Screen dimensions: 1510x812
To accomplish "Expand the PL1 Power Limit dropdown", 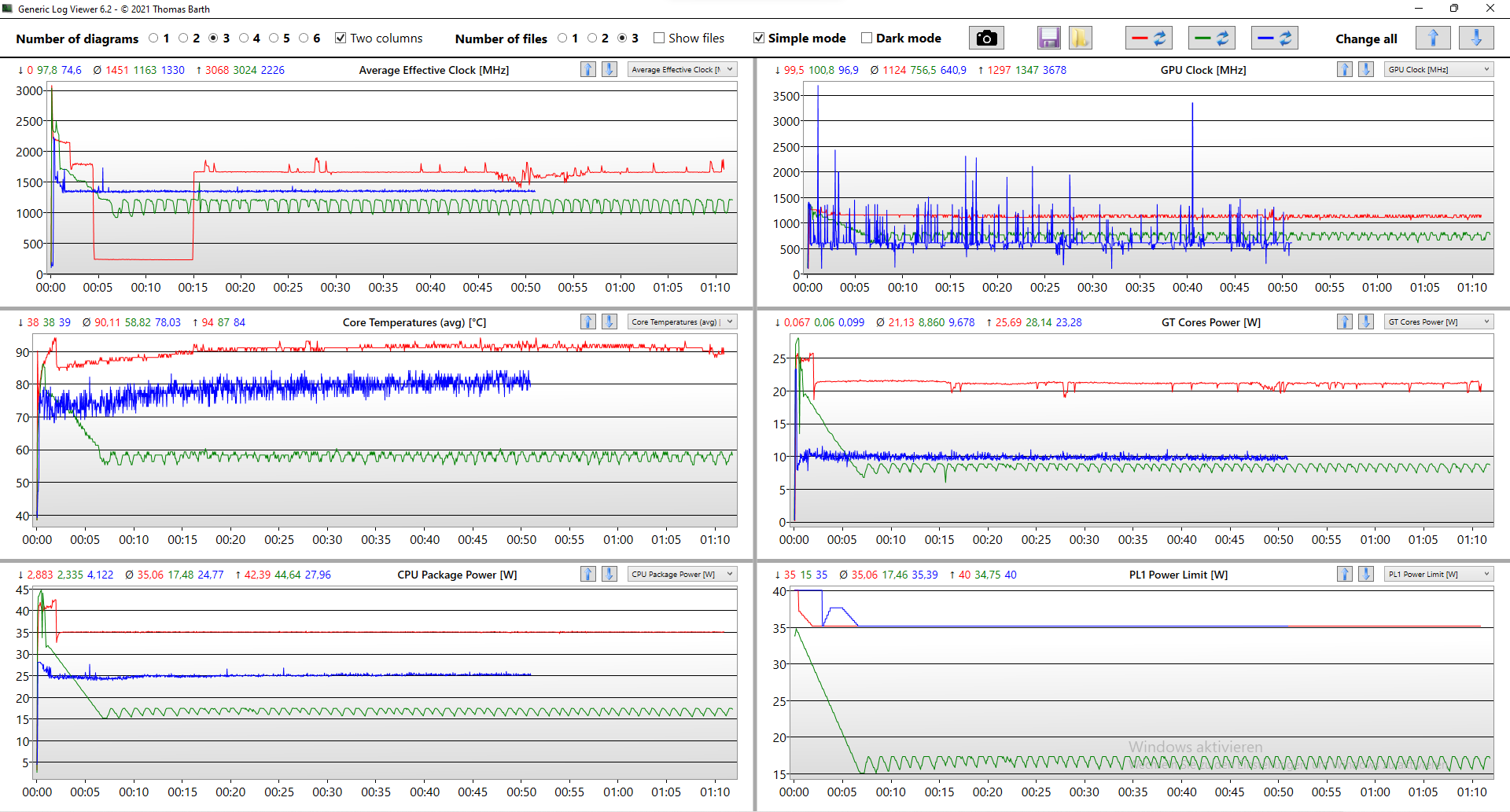I will click(x=1438, y=574).
